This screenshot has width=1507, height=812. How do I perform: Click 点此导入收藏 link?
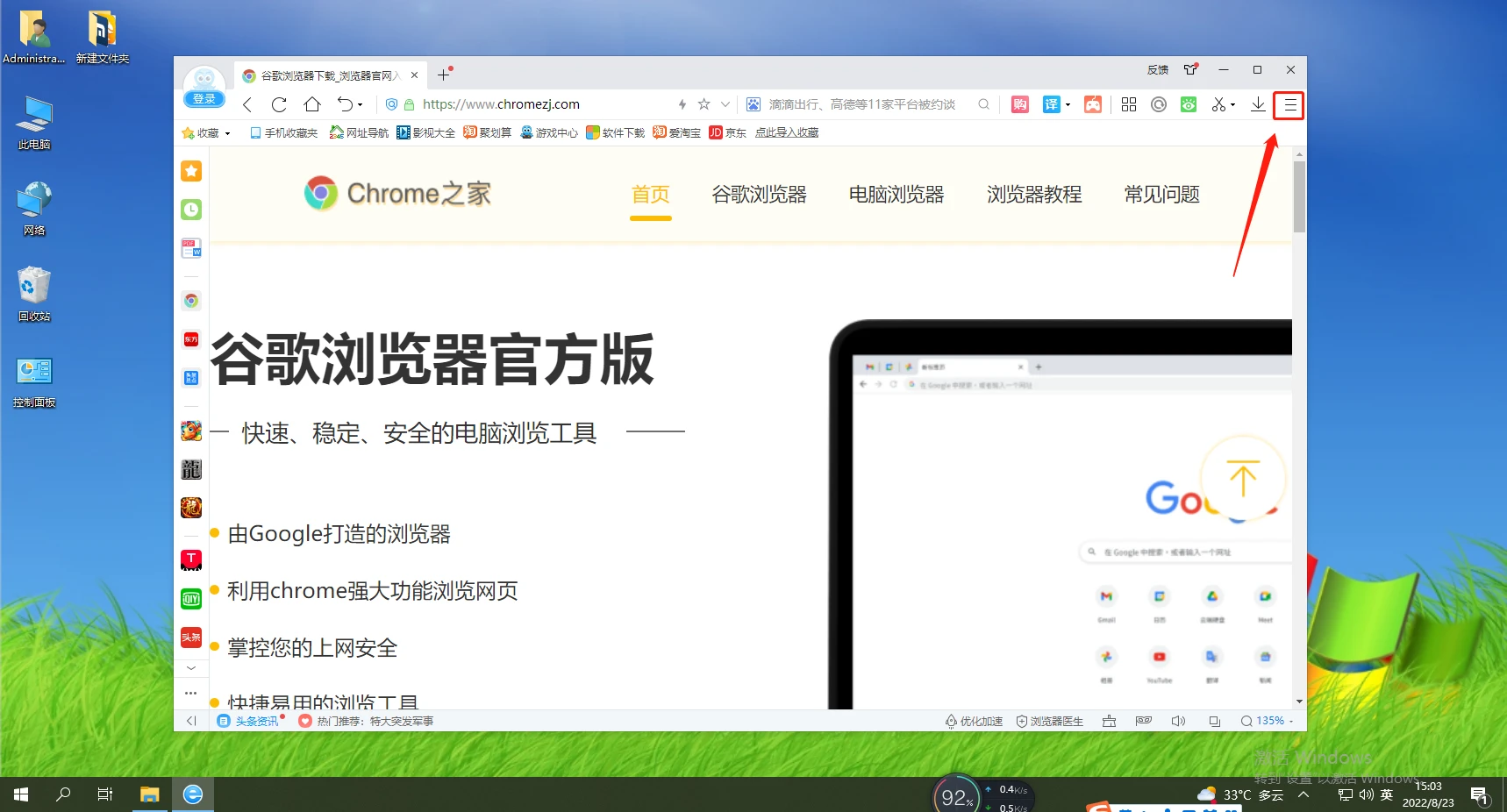pyautogui.click(x=787, y=133)
